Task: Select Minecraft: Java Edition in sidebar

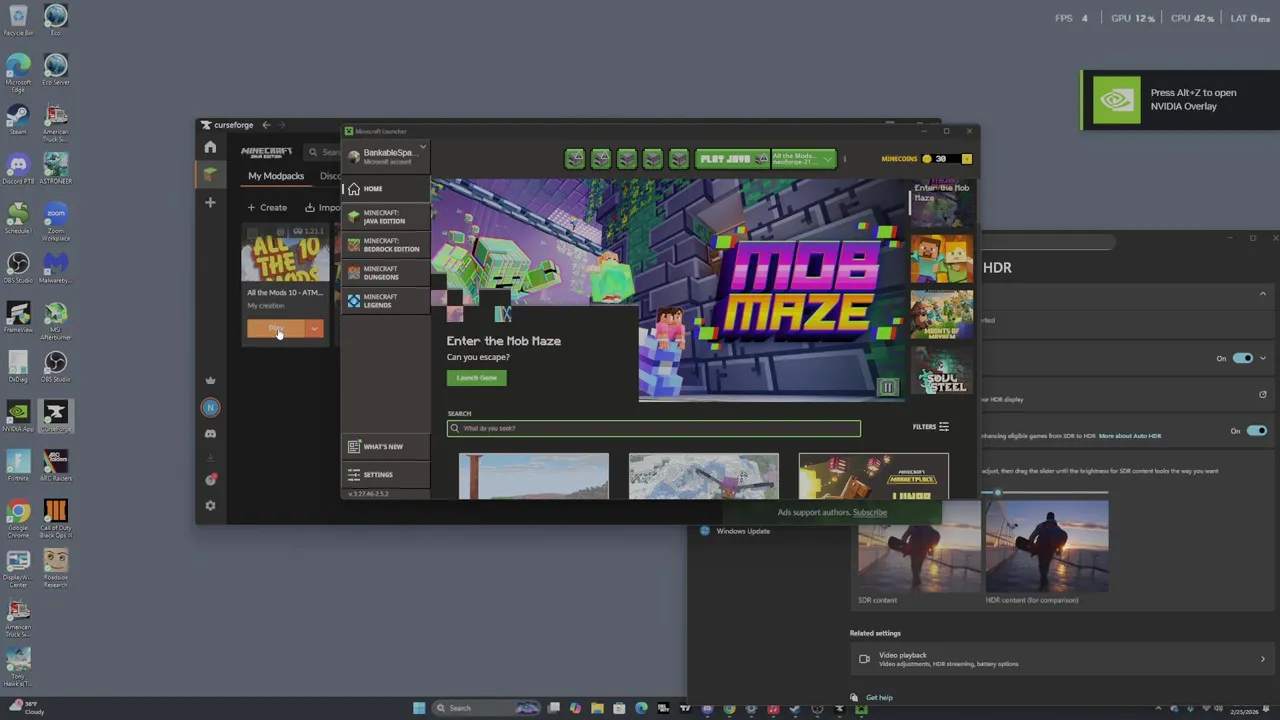Action: tap(387, 217)
